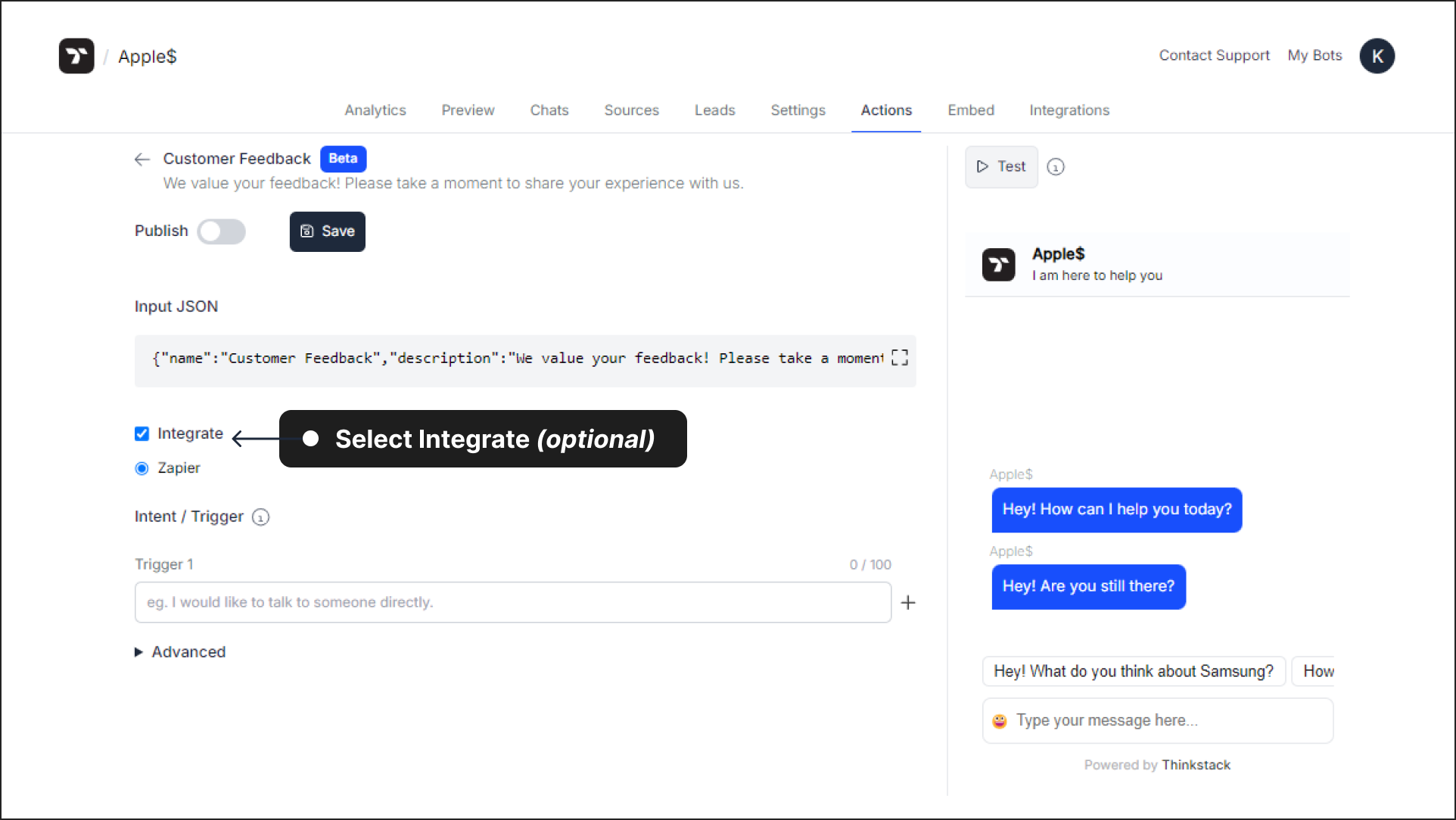Select the Zapier radio button
1456x820 pixels.
[x=143, y=468]
